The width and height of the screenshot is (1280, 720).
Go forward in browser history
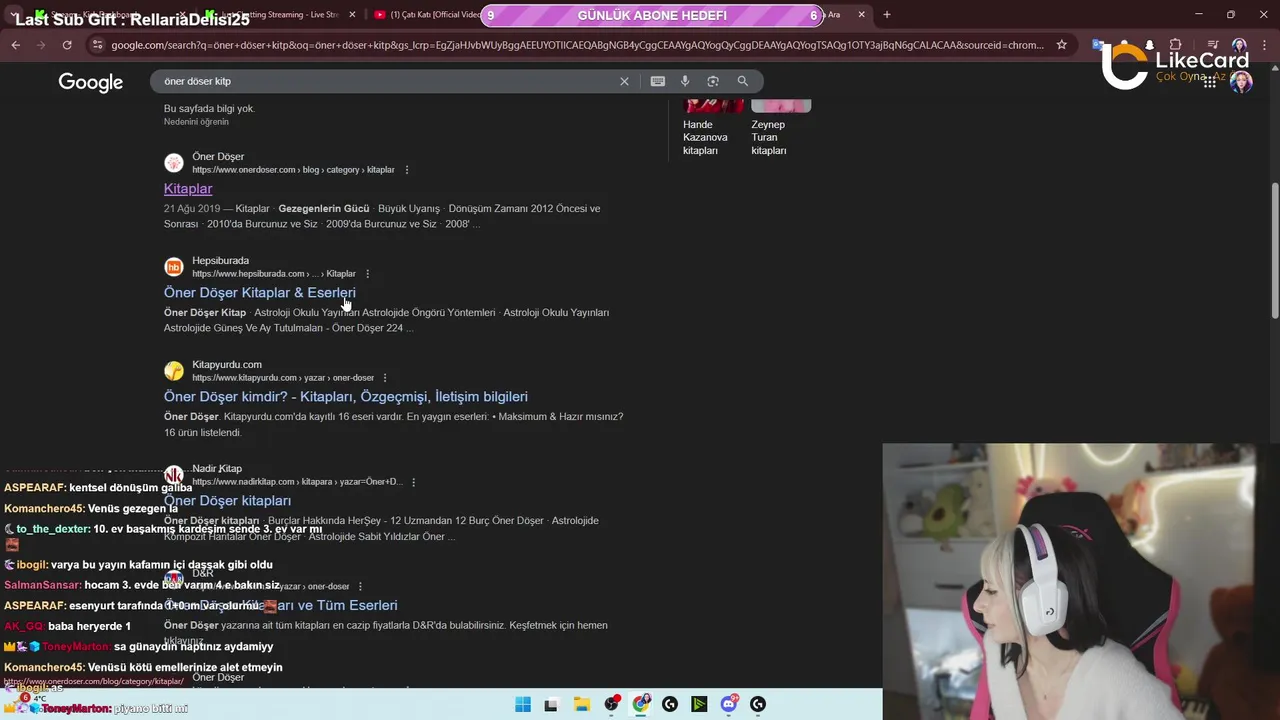[x=41, y=45]
